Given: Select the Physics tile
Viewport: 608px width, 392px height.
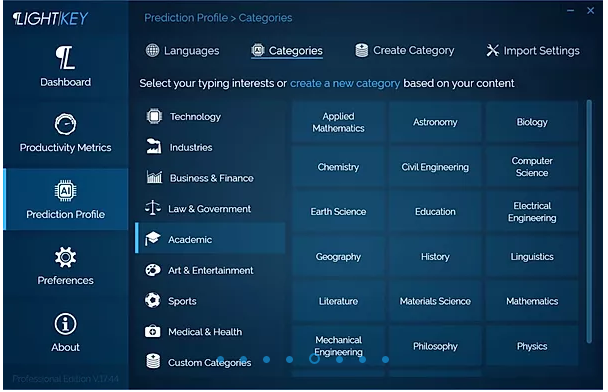Looking at the screenshot, I should click(x=532, y=346).
